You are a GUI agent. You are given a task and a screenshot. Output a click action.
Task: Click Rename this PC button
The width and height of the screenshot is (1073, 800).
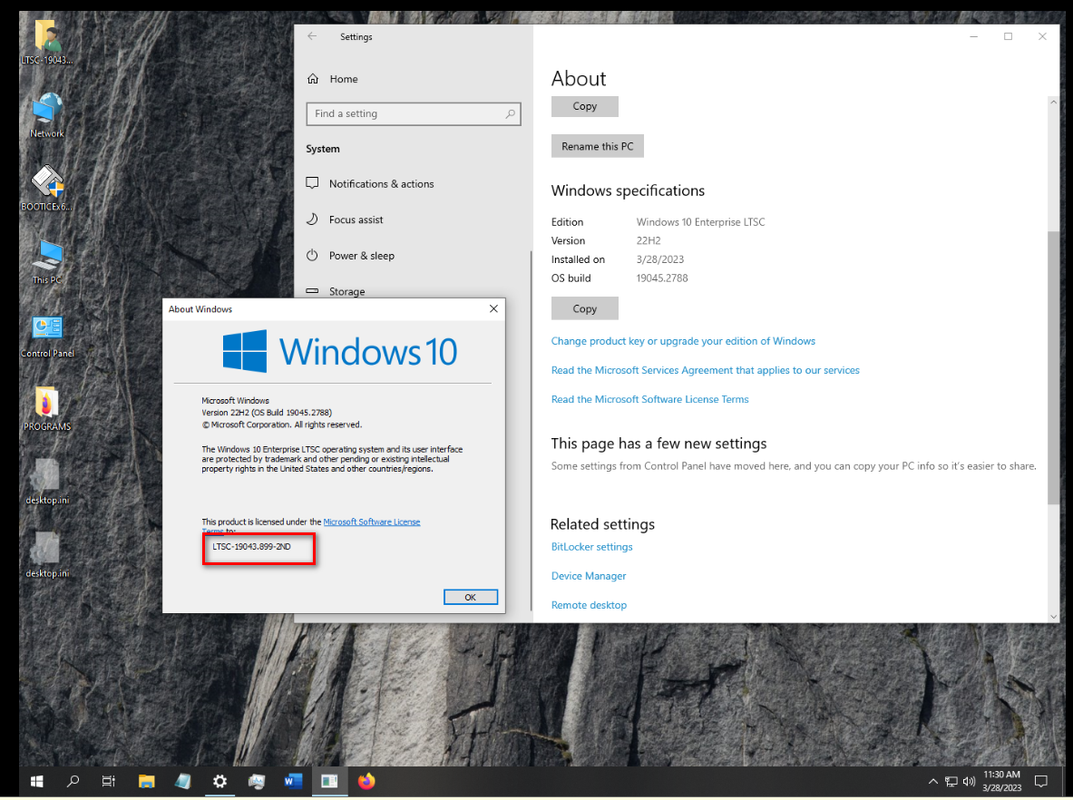[597, 146]
